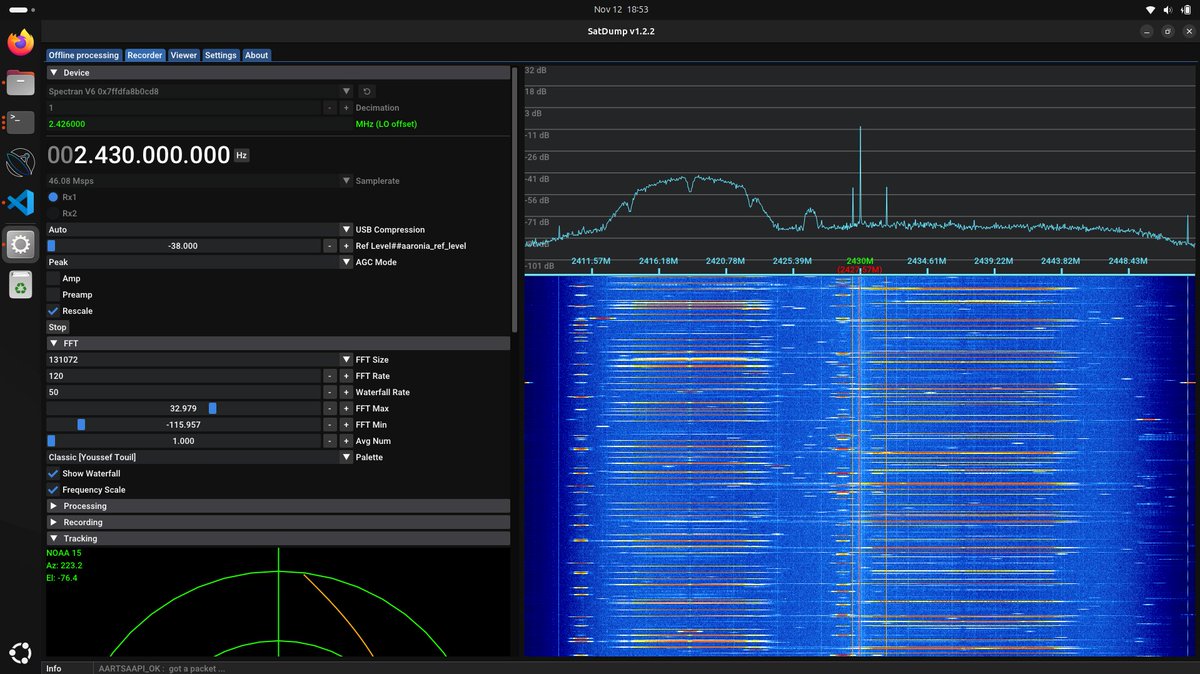1200x674 pixels.
Task: Select the Rx2 radio button
Action: coord(53,213)
